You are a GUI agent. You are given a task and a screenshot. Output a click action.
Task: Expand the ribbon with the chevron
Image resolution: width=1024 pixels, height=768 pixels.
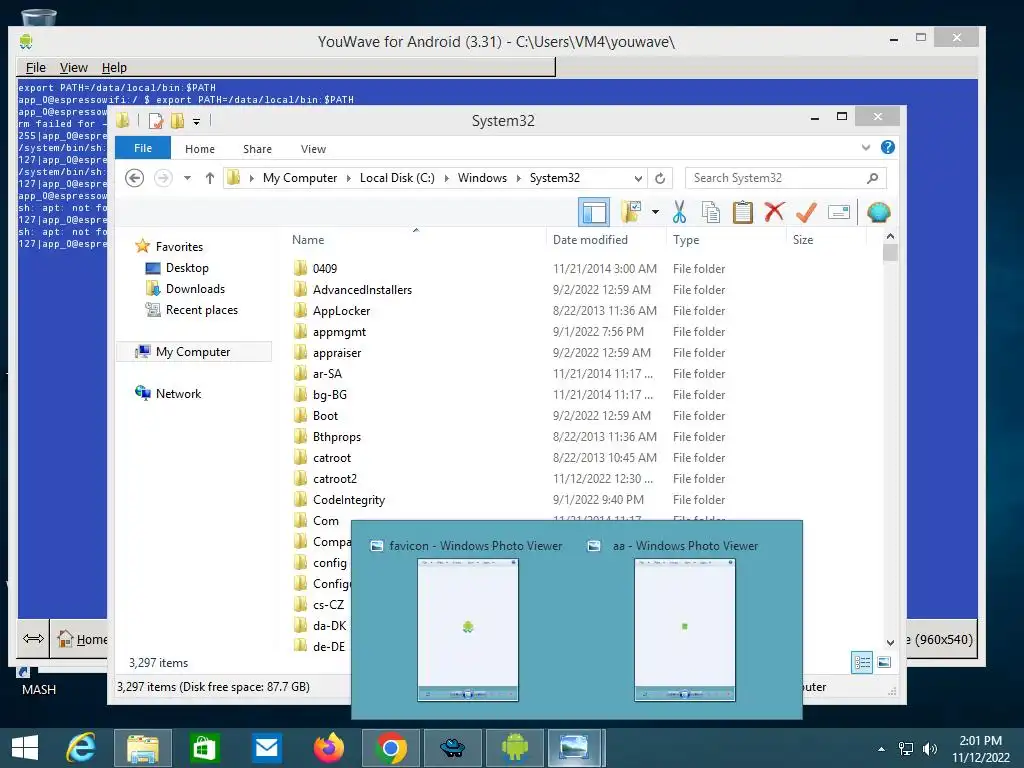click(x=866, y=148)
